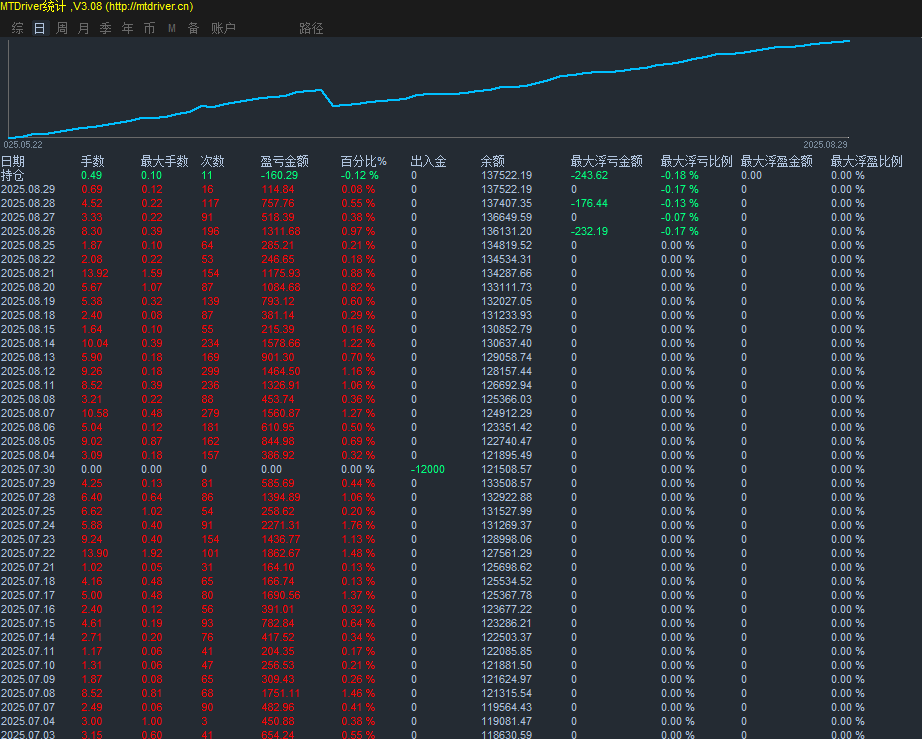This screenshot has height=739, width=922.
Task: Open the 周 weekly statistics tab
Action: [x=62, y=28]
